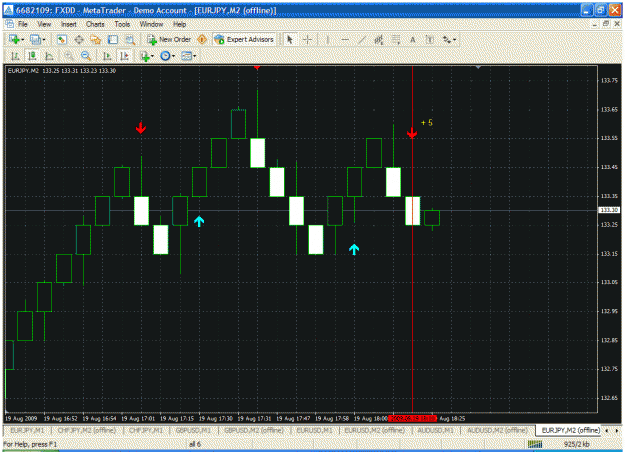Viewport: 625px width, 452px height.
Task: Click the Profiles icon
Action: pos(35,39)
